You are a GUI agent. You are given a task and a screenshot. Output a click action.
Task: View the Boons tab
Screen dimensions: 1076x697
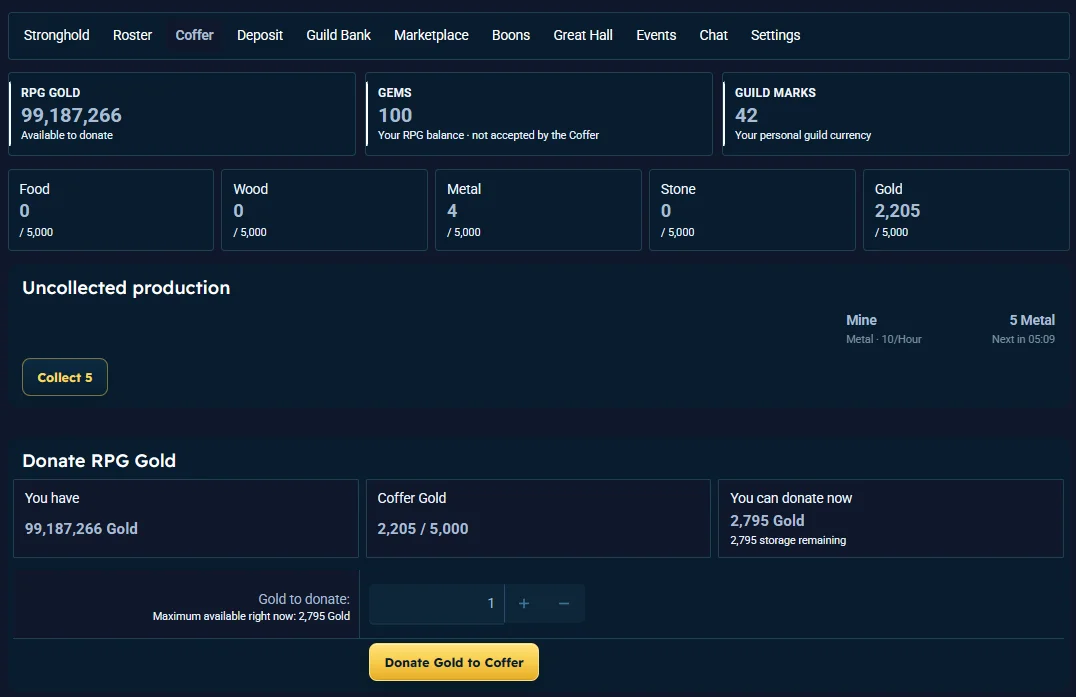coord(511,35)
